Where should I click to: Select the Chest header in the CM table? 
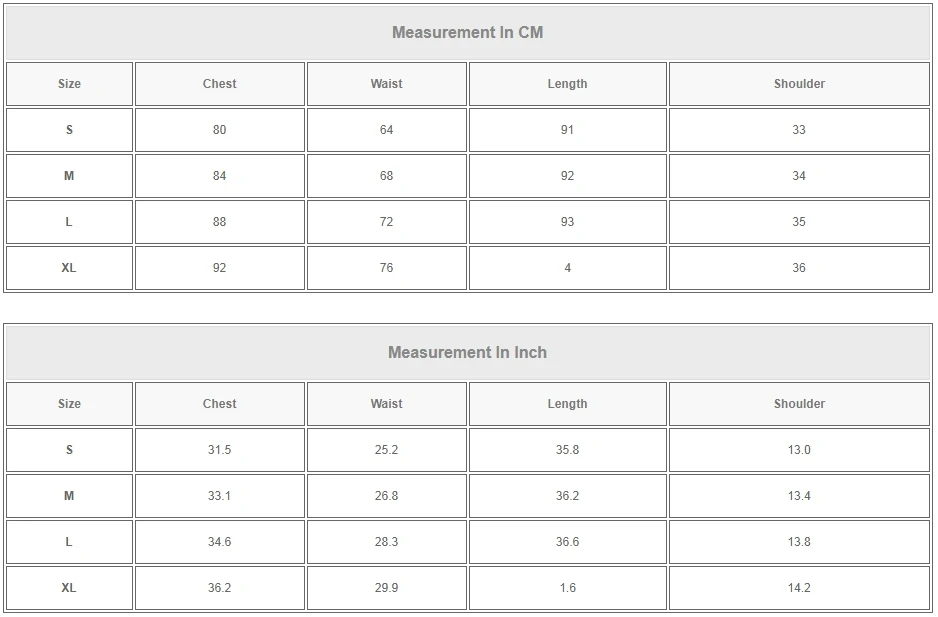point(219,84)
